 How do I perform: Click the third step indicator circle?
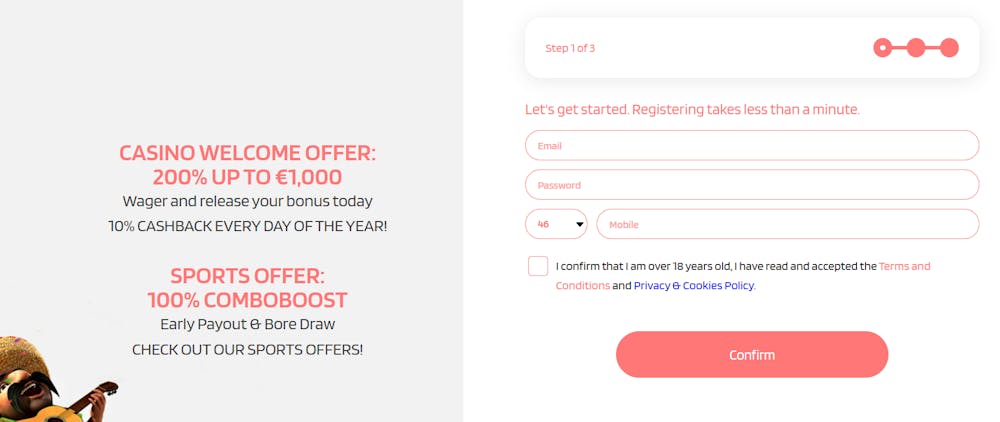pyautogui.click(x=949, y=48)
